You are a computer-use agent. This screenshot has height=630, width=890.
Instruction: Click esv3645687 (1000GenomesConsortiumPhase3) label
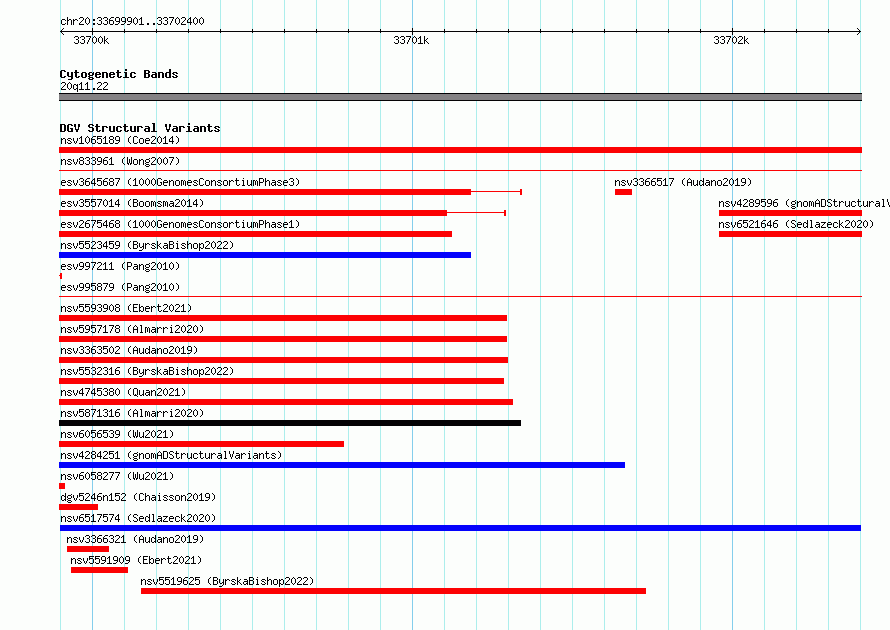pyautogui.click(x=180, y=182)
